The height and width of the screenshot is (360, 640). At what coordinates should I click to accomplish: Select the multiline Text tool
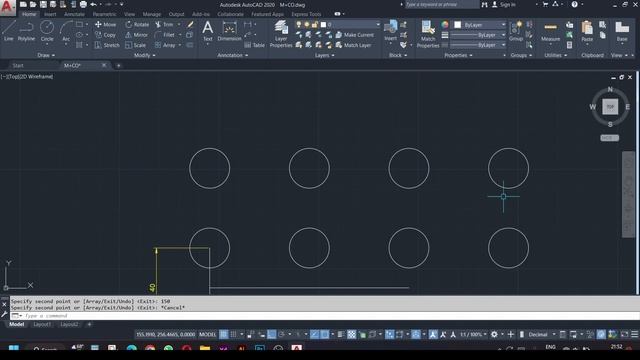point(208,31)
